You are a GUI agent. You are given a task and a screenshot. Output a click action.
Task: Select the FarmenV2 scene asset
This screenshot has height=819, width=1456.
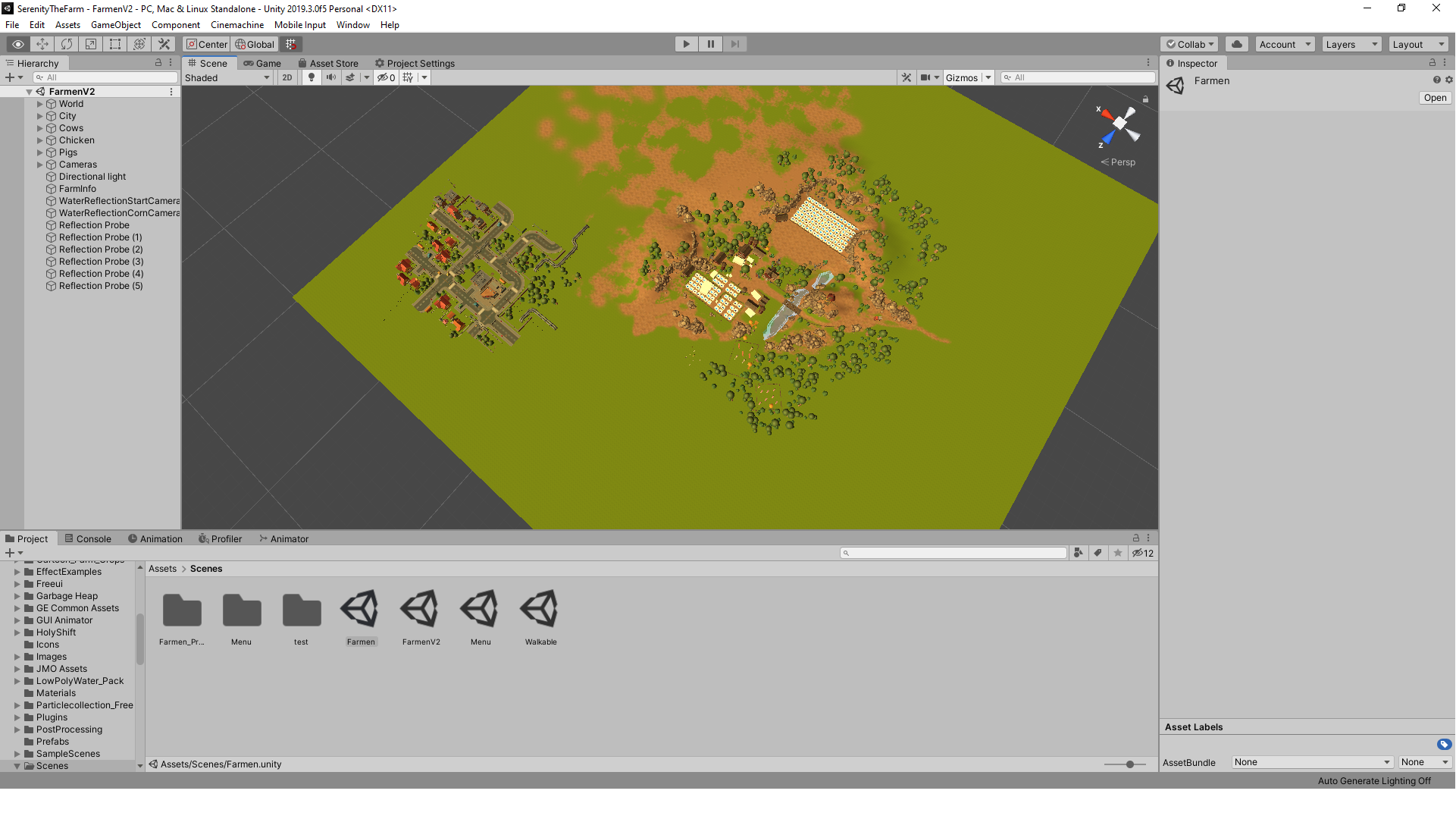coord(421,617)
